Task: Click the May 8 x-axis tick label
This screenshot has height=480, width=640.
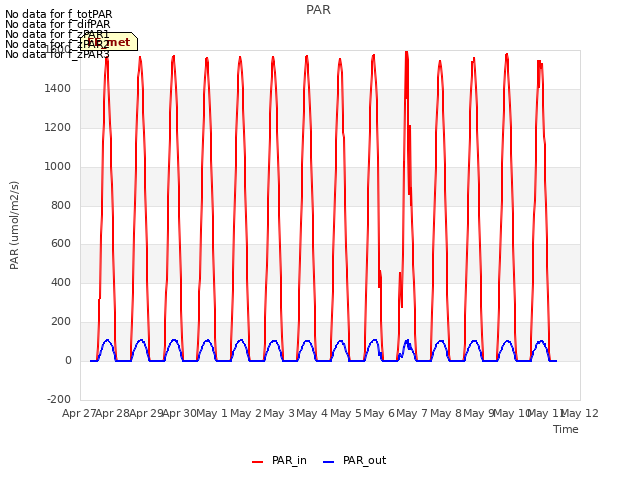Action: click(x=446, y=413)
